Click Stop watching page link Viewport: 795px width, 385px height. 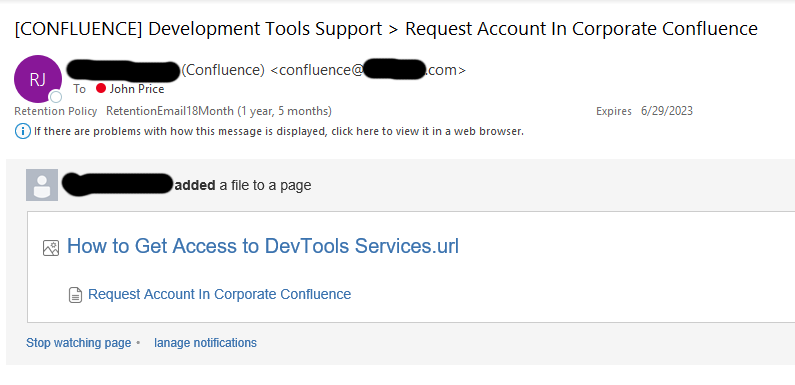tap(79, 343)
